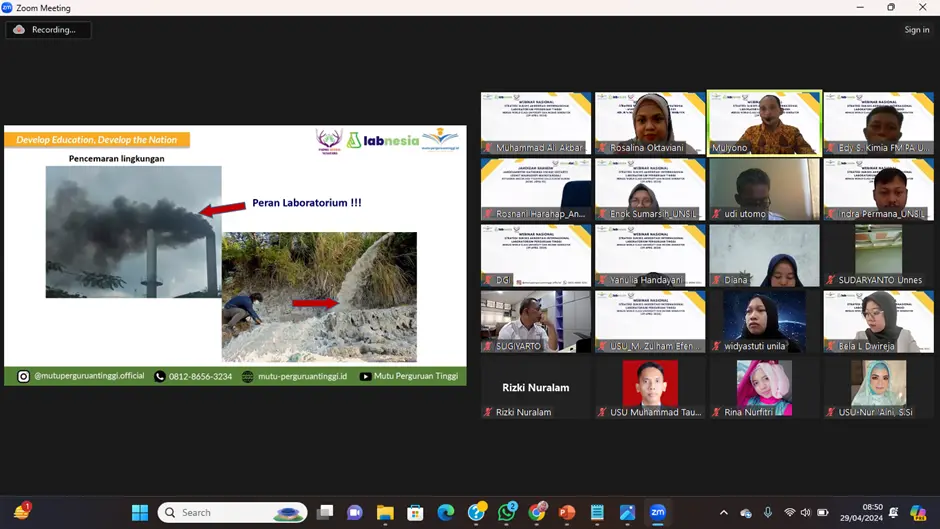Screen dimensions: 940x529
Task: Select Mulyono's highlighted speaker tile
Action: point(764,124)
